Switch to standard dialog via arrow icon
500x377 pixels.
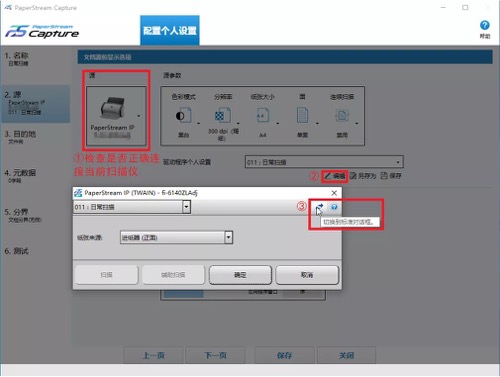(x=319, y=207)
